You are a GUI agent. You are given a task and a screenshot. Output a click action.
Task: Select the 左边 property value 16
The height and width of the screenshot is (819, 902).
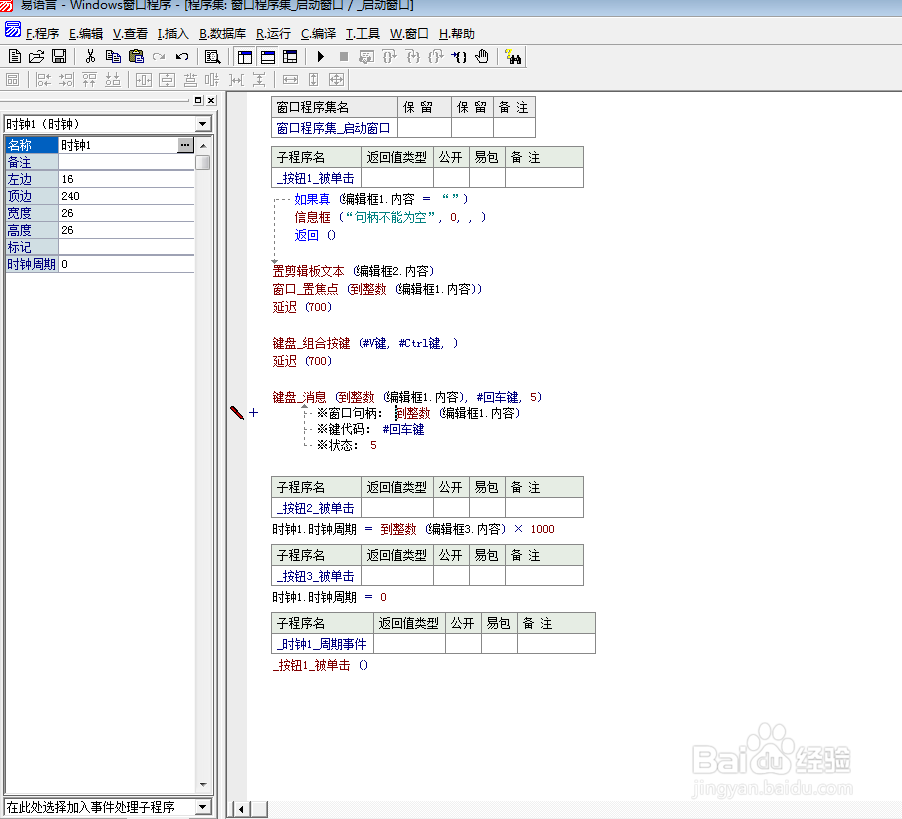point(126,179)
